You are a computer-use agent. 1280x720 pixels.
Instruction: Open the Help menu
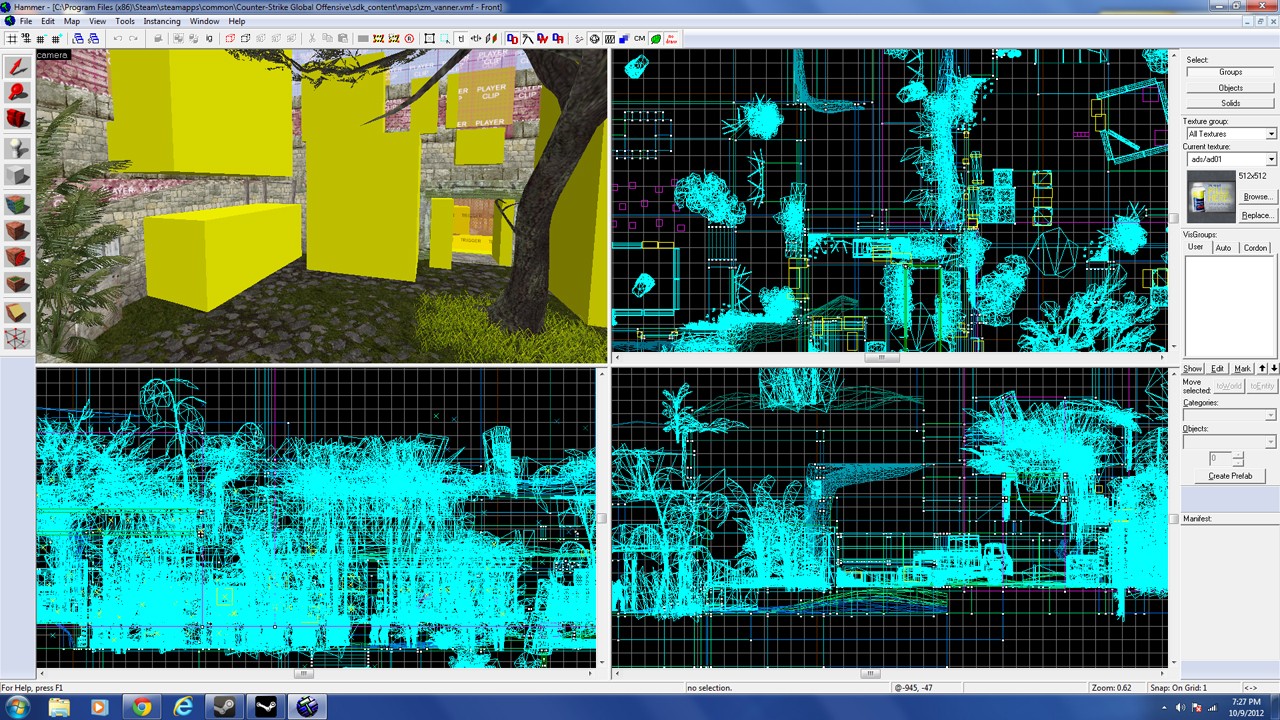pos(237,21)
